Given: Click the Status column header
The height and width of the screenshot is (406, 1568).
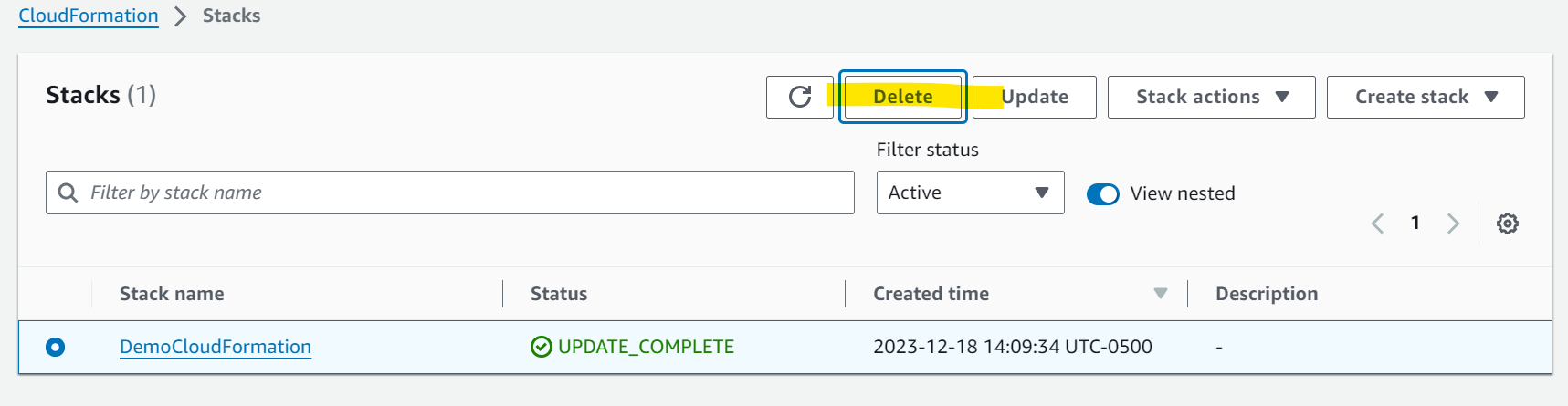Looking at the screenshot, I should pyautogui.click(x=559, y=294).
